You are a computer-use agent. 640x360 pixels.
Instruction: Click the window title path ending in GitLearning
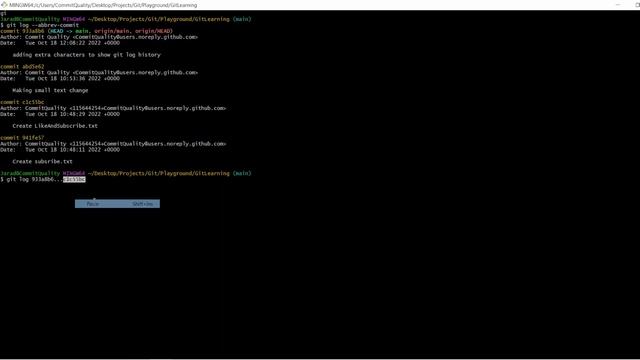[103, 5]
